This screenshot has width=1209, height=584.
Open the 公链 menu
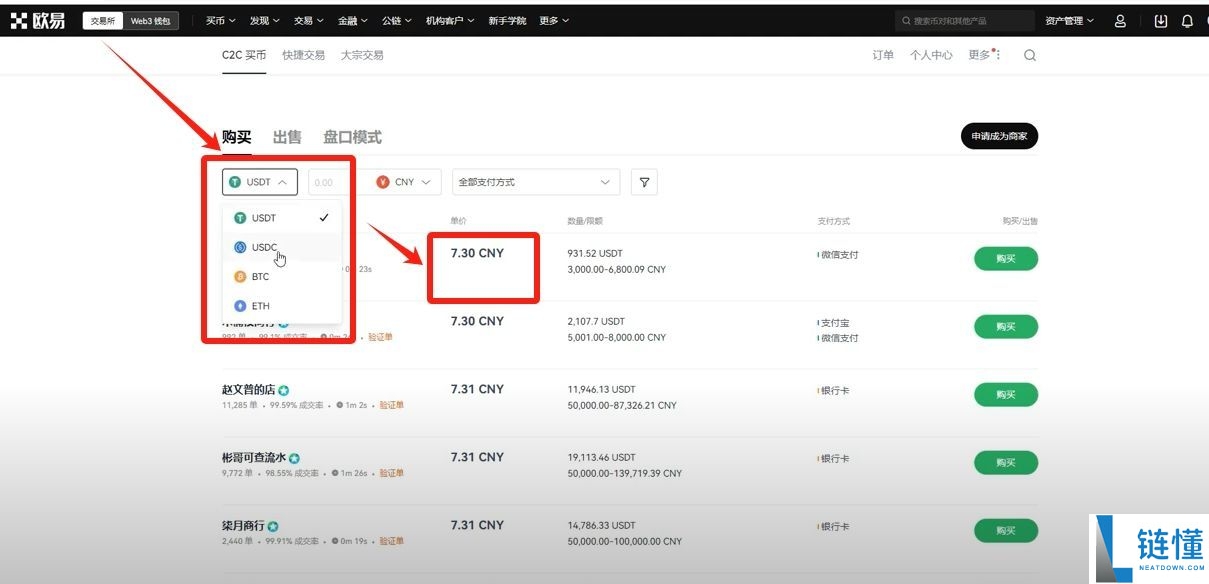[x=397, y=21]
